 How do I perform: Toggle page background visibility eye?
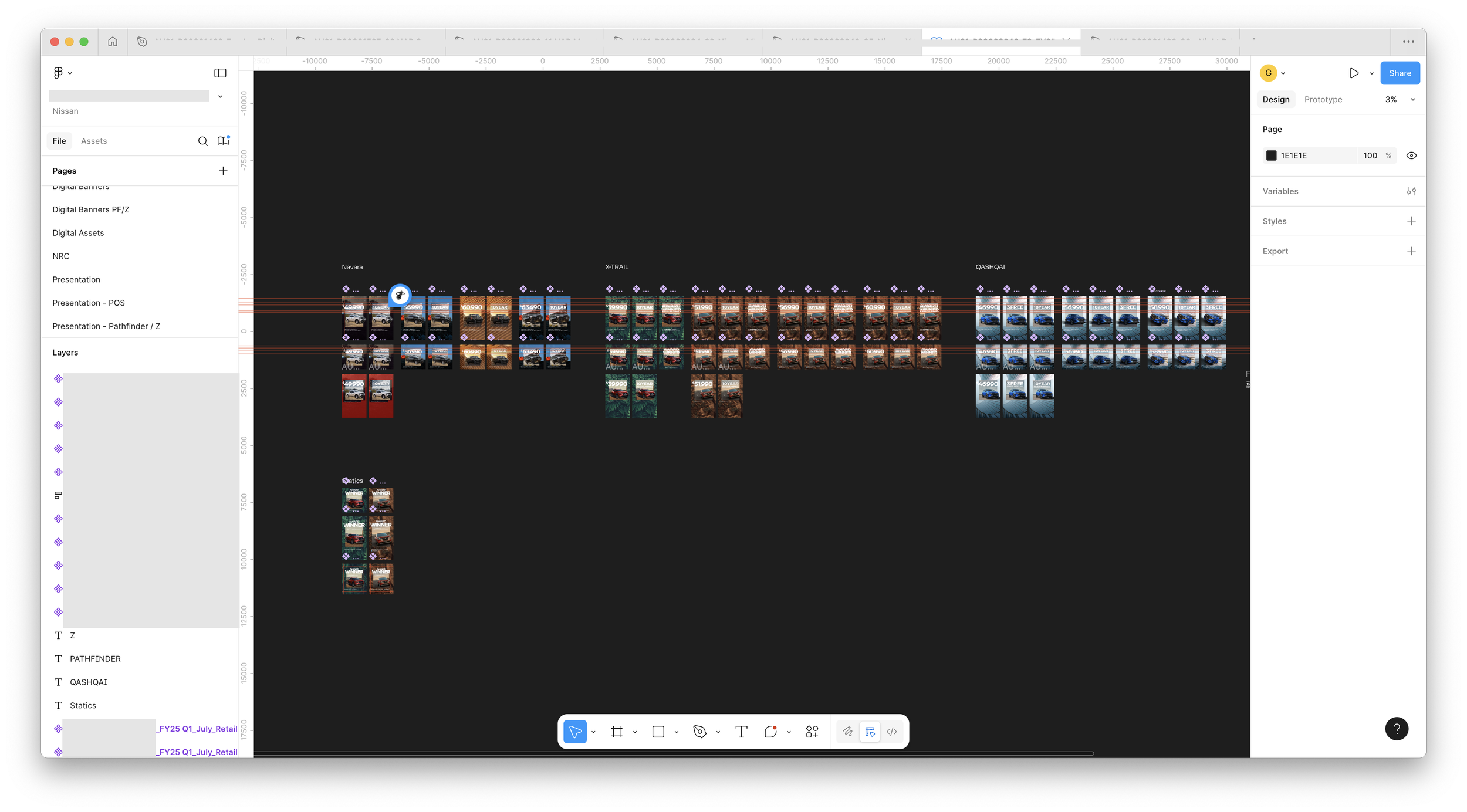[x=1411, y=155]
